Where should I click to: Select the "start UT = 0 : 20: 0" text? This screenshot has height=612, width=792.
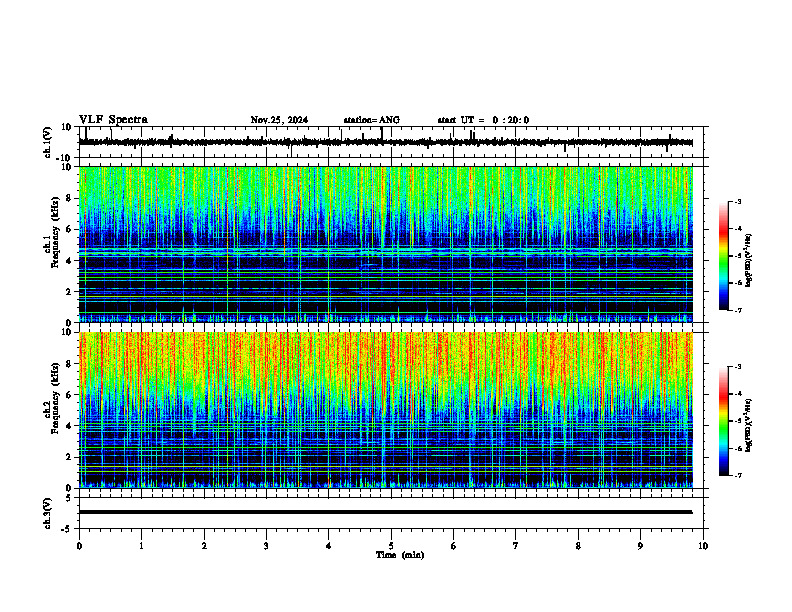(x=483, y=120)
